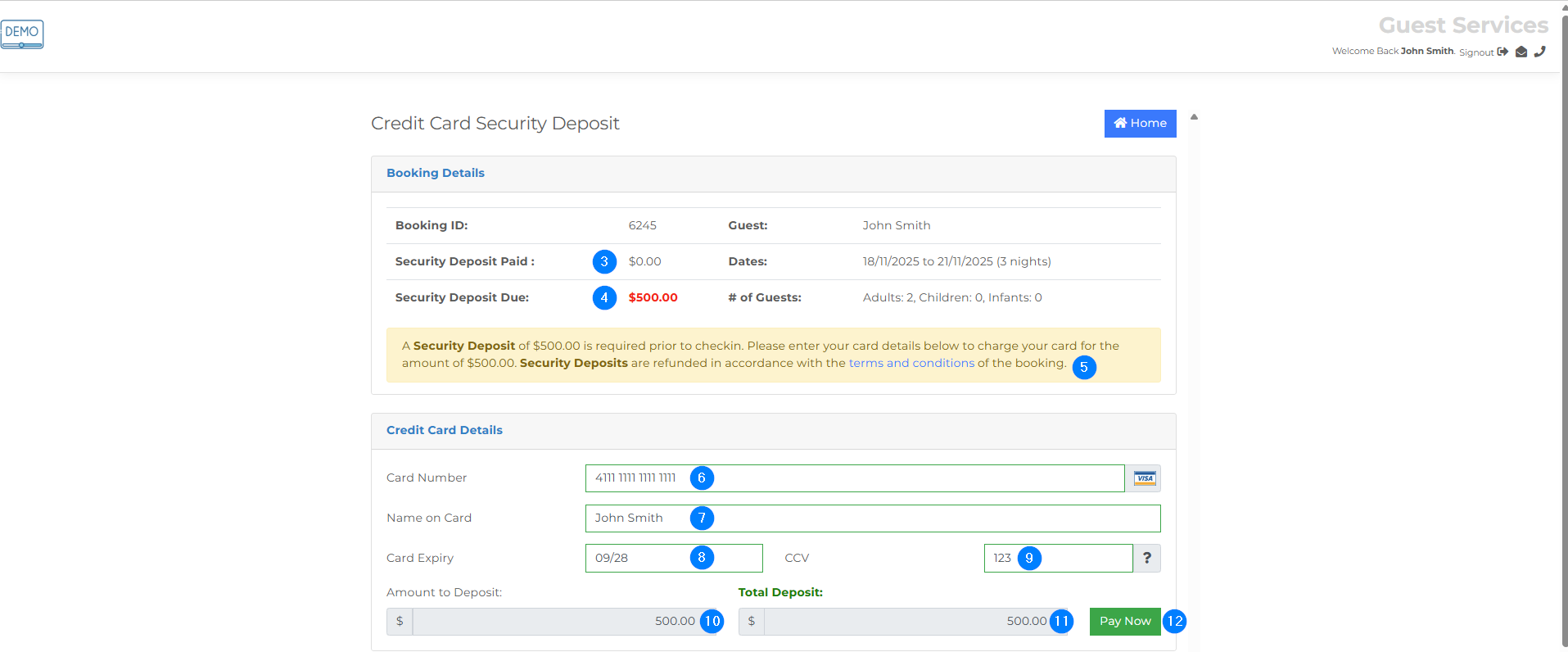The height and width of the screenshot is (652, 1568).
Task: Open the terms and conditions link
Action: [911, 363]
